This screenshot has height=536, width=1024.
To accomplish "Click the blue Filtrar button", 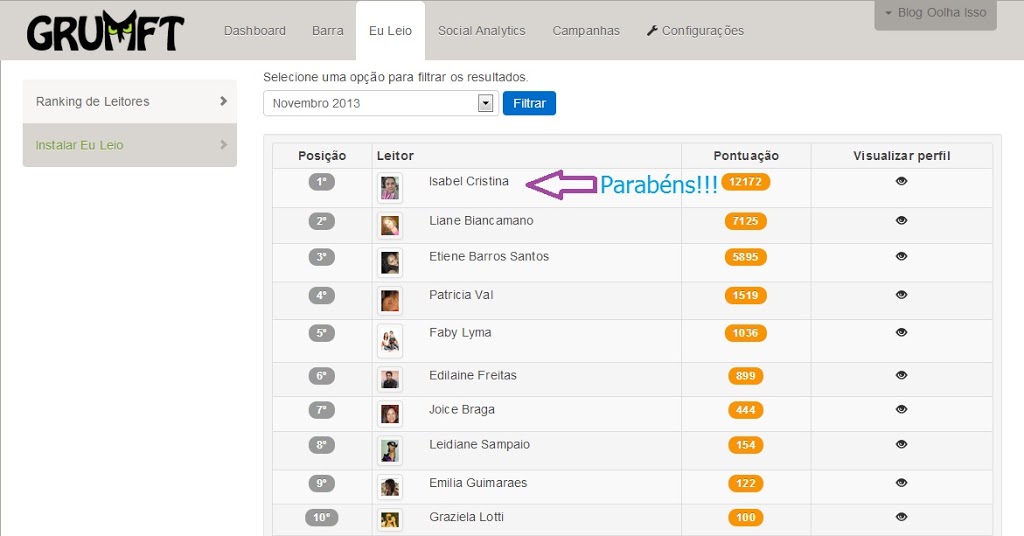I will click(529, 103).
